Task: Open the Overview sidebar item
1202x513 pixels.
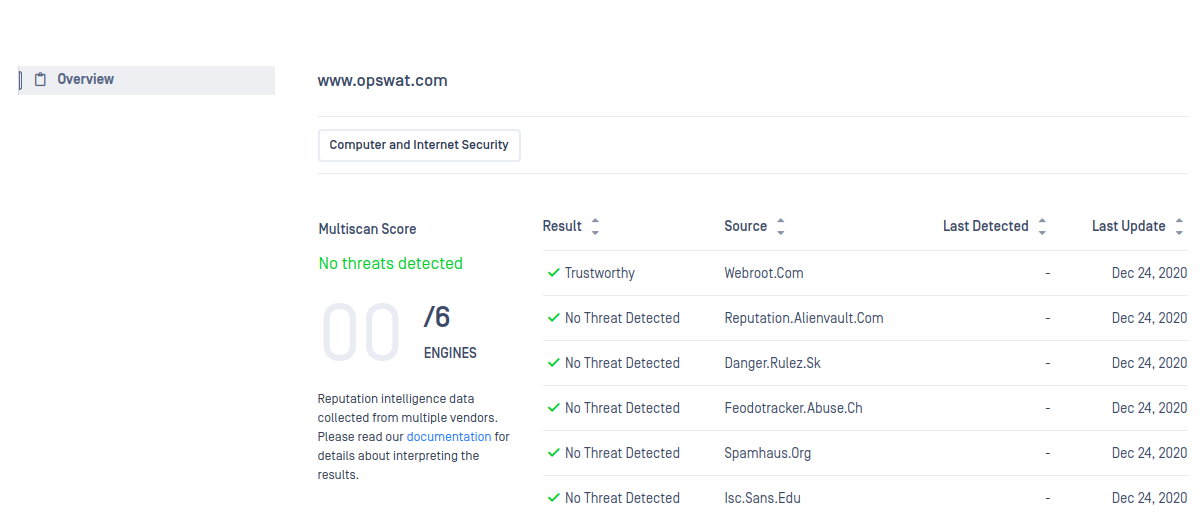Action: point(147,80)
